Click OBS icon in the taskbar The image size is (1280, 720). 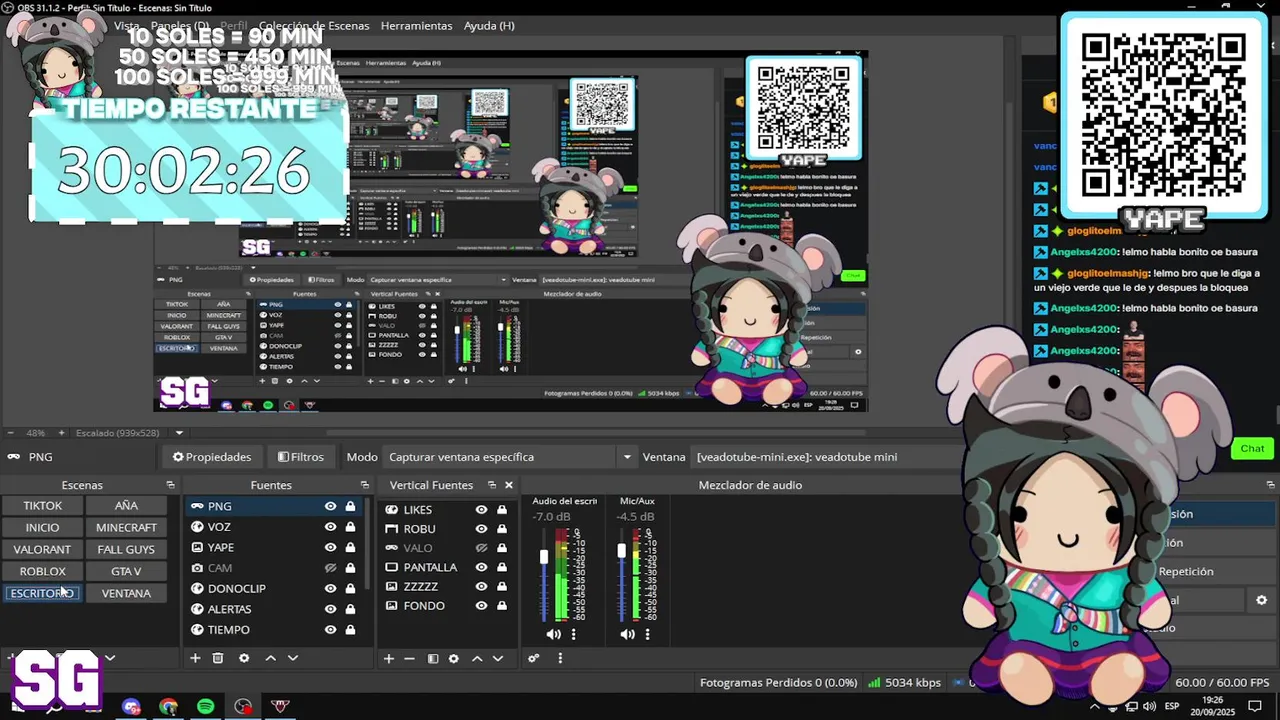click(243, 707)
